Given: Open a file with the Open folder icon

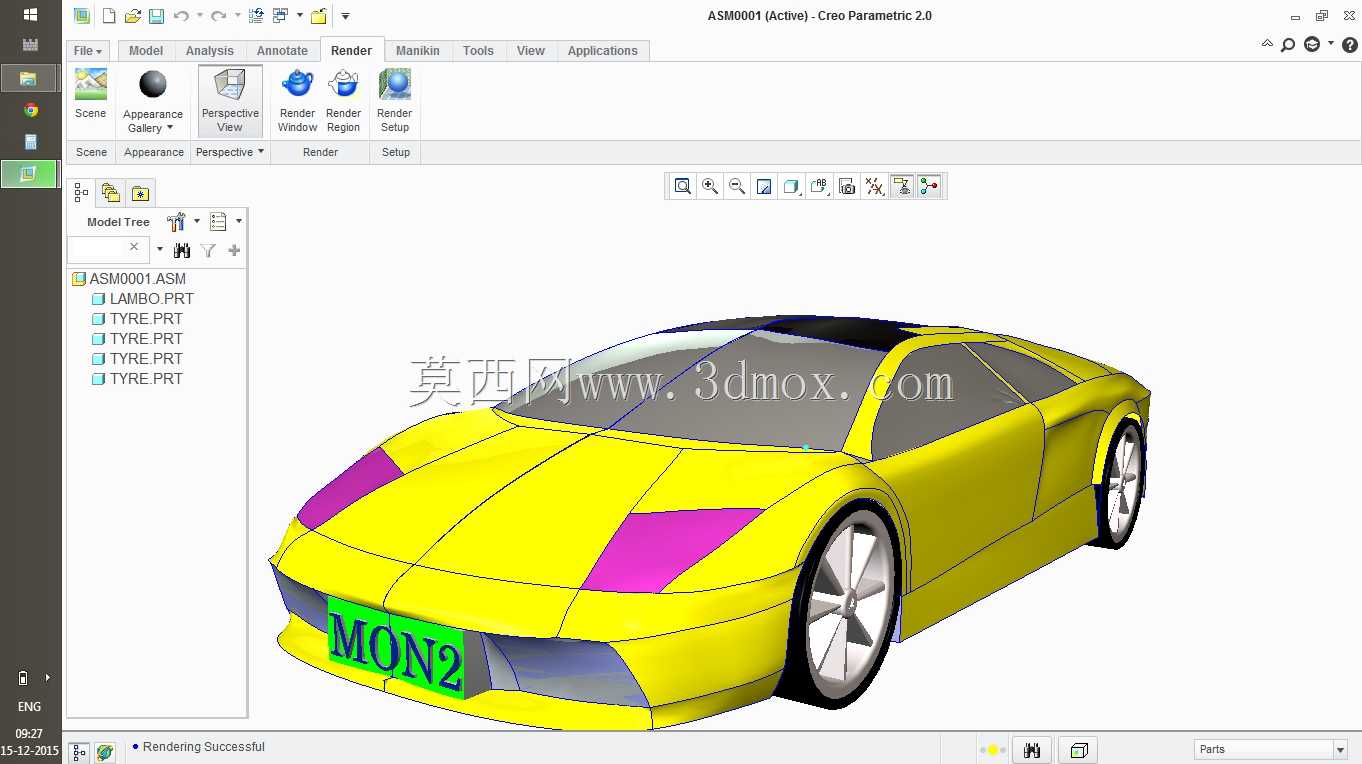Looking at the screenshot, I should 132,16.
